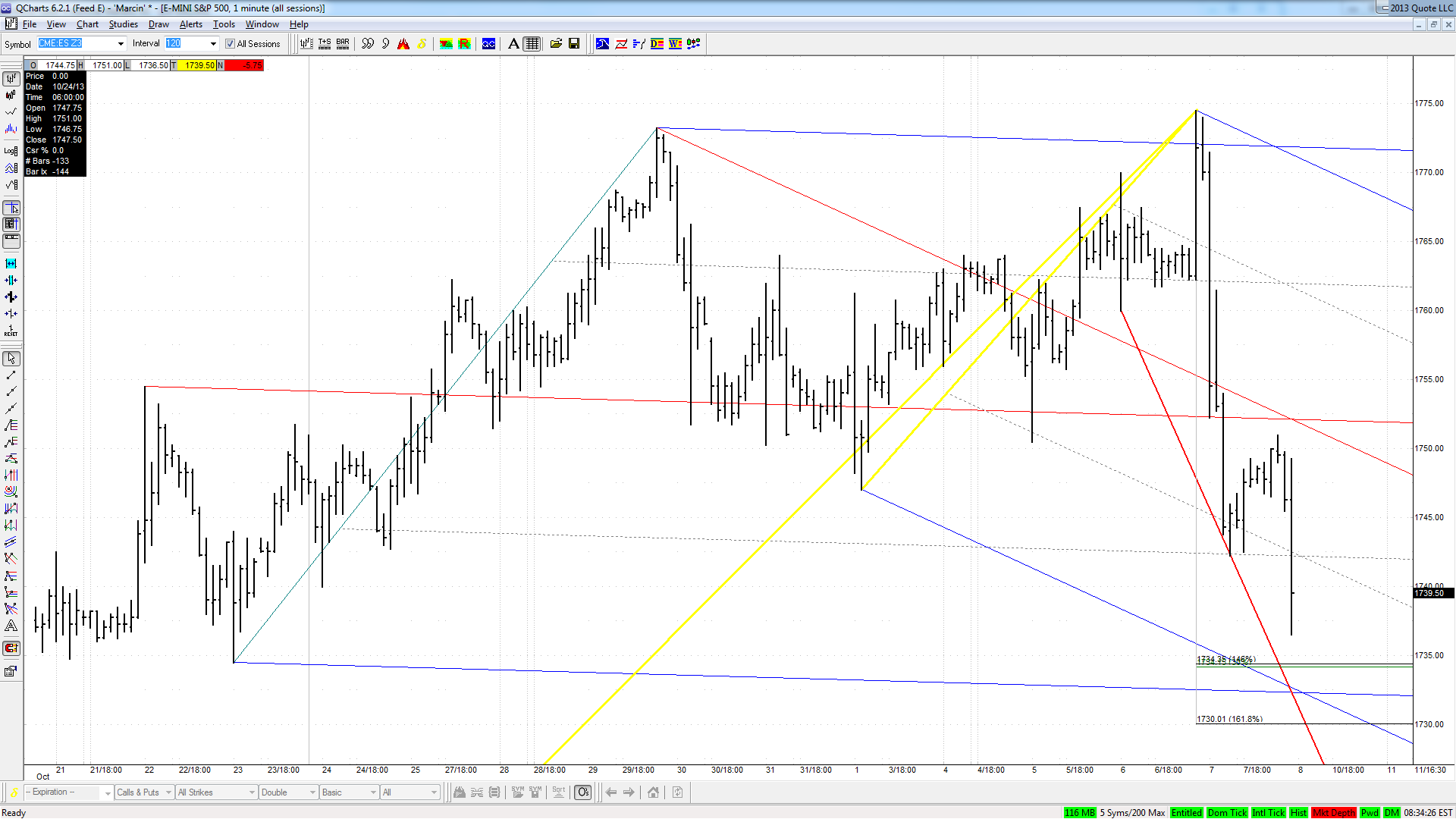The height and width of the screenshot is (819, 1456).
Task: Open the T+S time and sales icon
Action: 325,44
